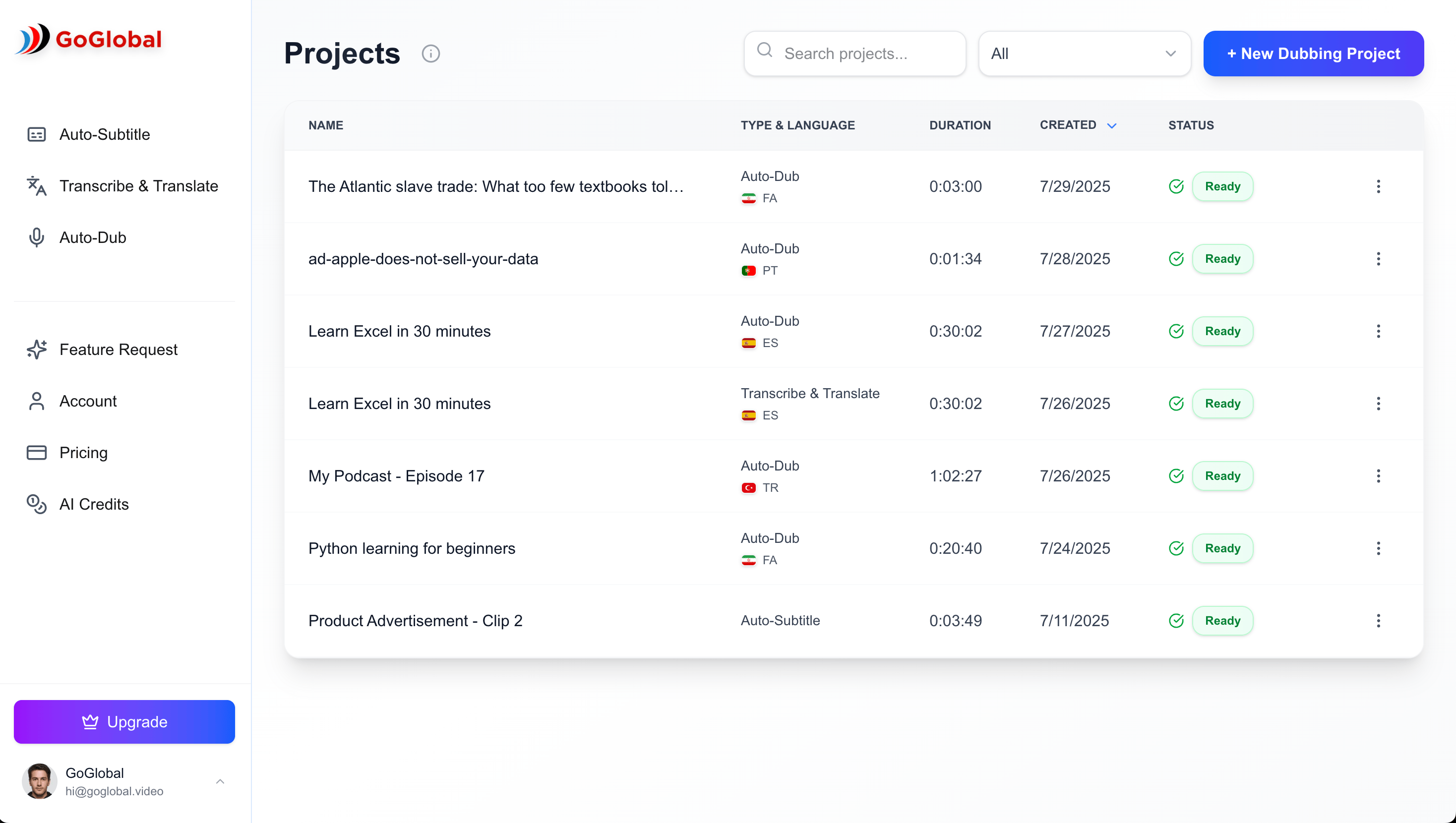Open the three-dot menu for My Podcast - Episode 17
The image size is (1456, 823).
1378,476
